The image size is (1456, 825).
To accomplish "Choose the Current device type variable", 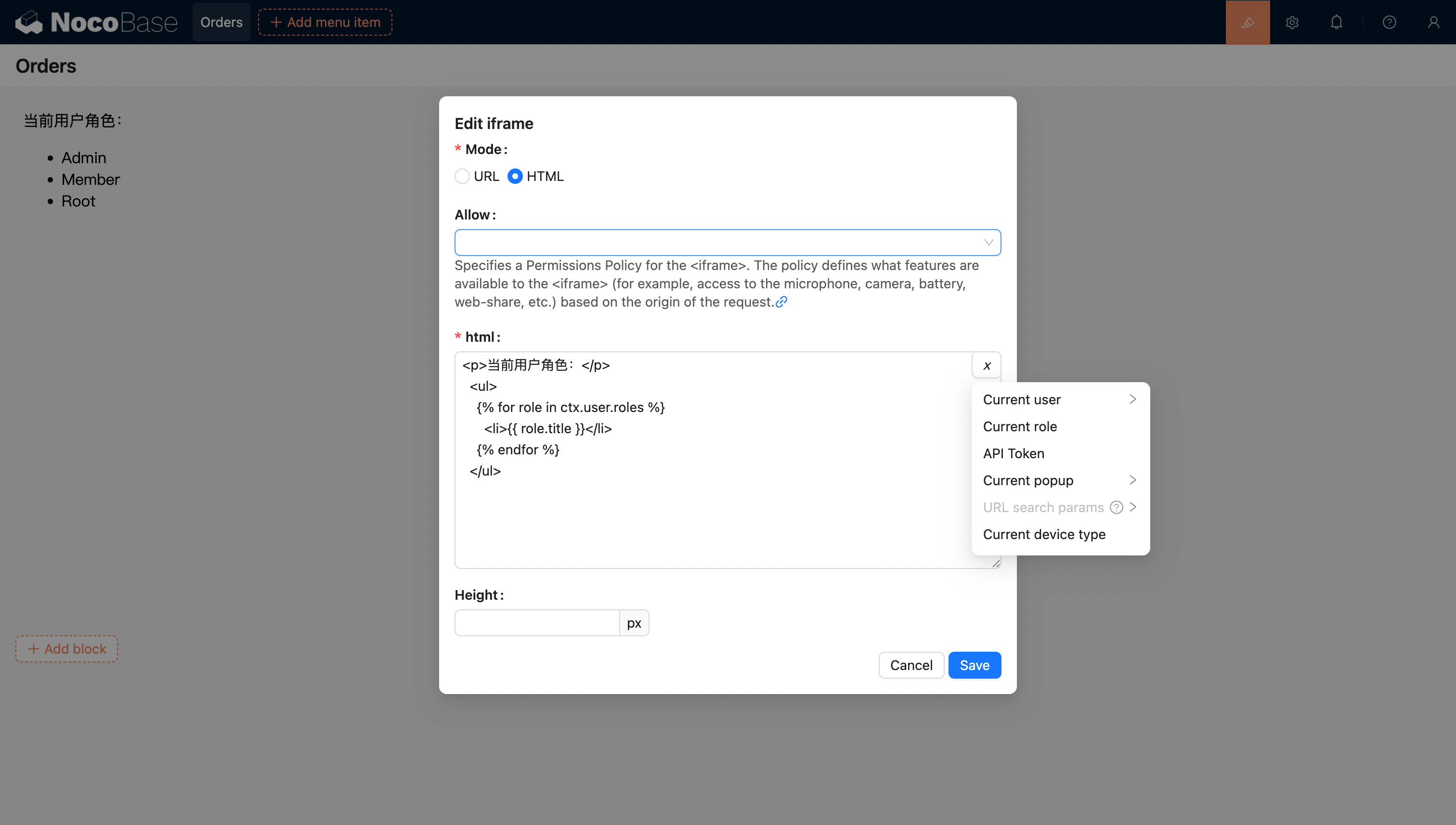I will point(1044,534).
